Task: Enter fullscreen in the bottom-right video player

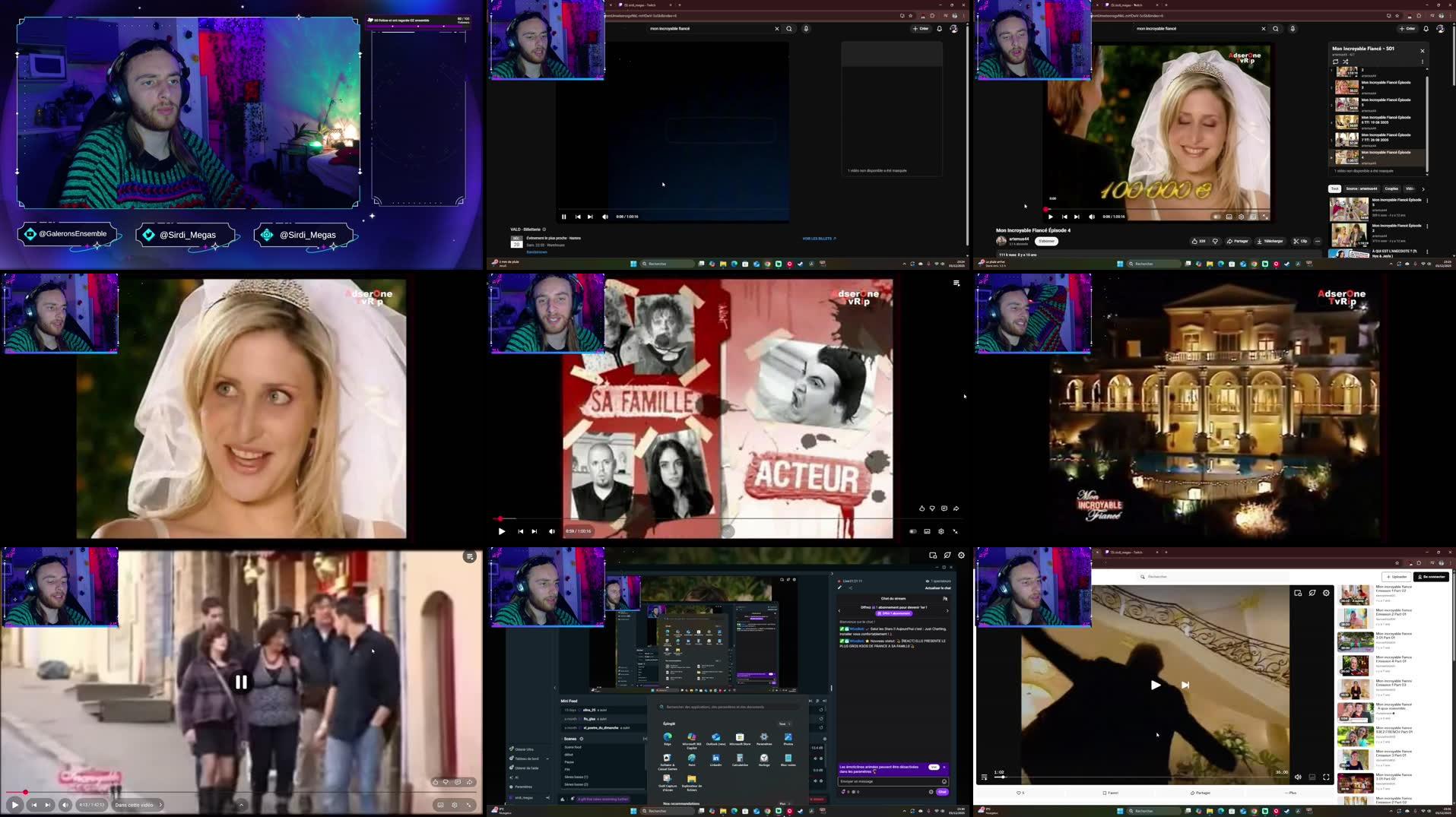Action: point(1326,777)
